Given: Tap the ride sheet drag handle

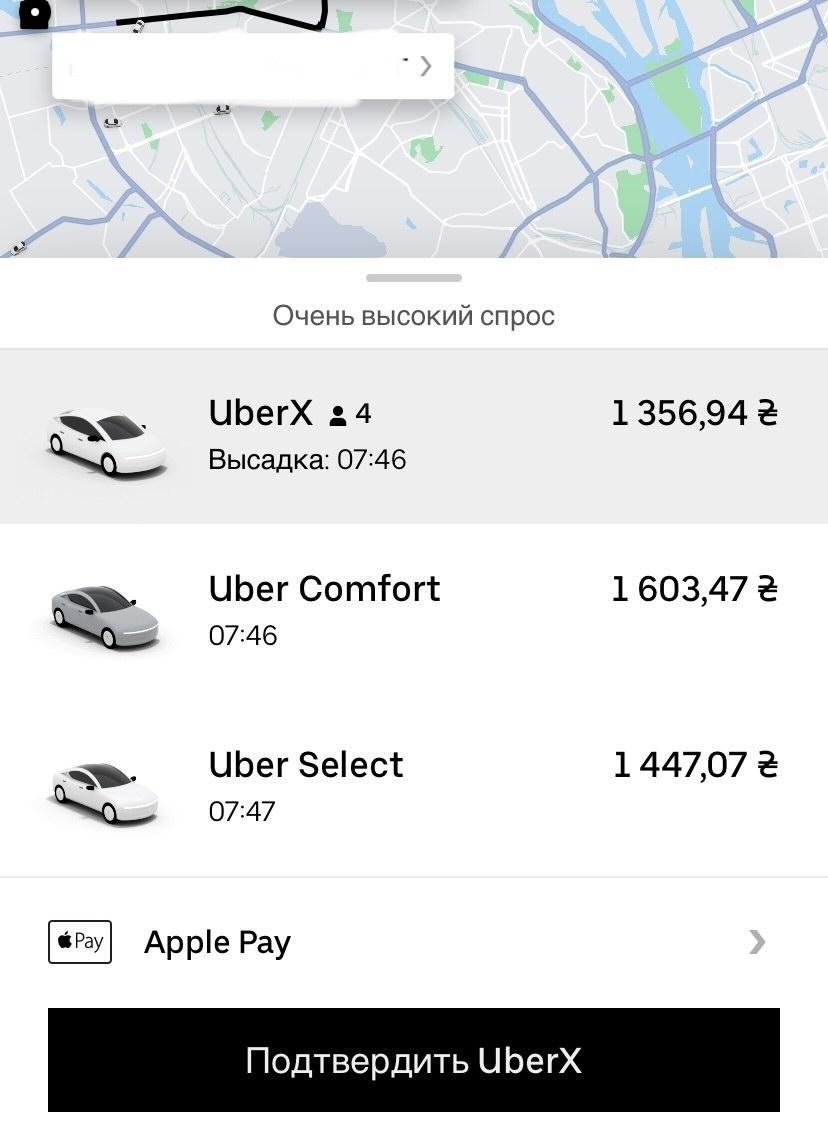Looking at the screenshot, I should pyautogui.click(x=414, y=278).
